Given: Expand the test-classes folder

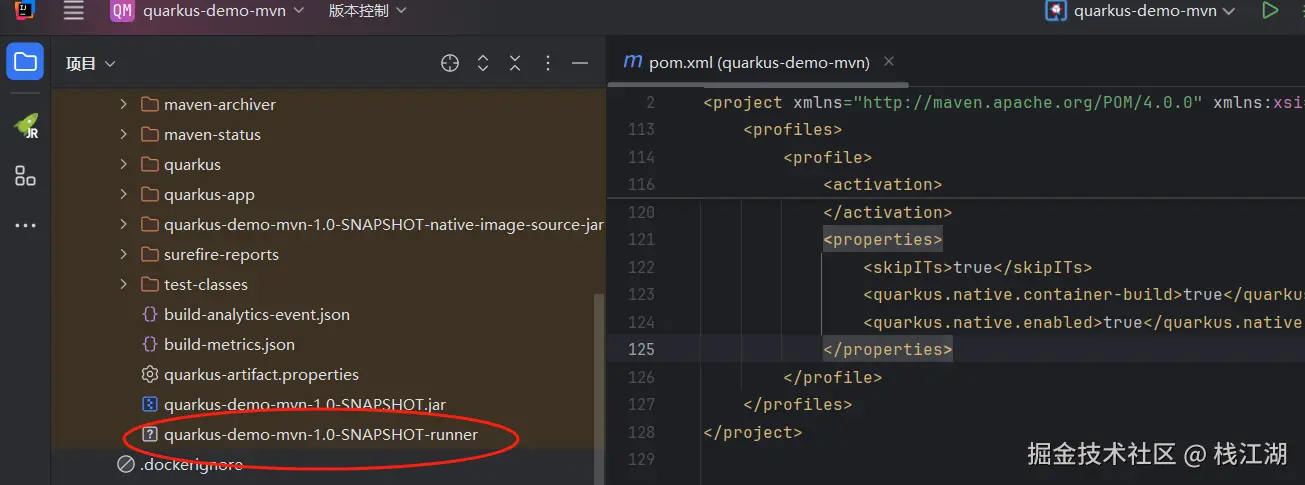Looking at the screenshot, I should pos(123,284).
